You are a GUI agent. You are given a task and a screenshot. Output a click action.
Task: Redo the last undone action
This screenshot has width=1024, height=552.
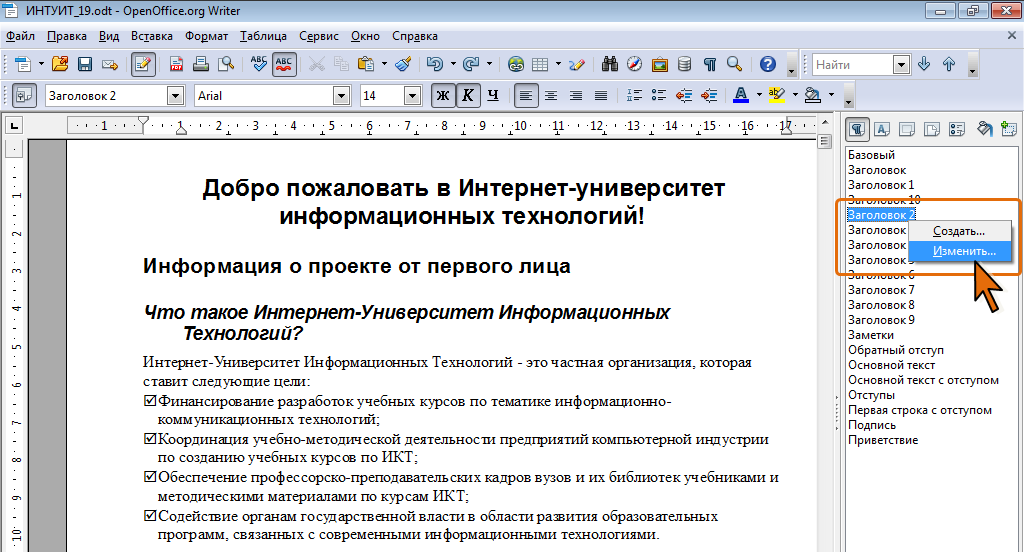point(470,64)
